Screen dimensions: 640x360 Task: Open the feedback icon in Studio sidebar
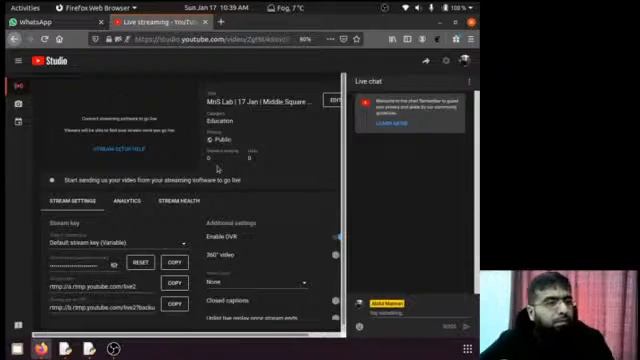coord(18,325)
